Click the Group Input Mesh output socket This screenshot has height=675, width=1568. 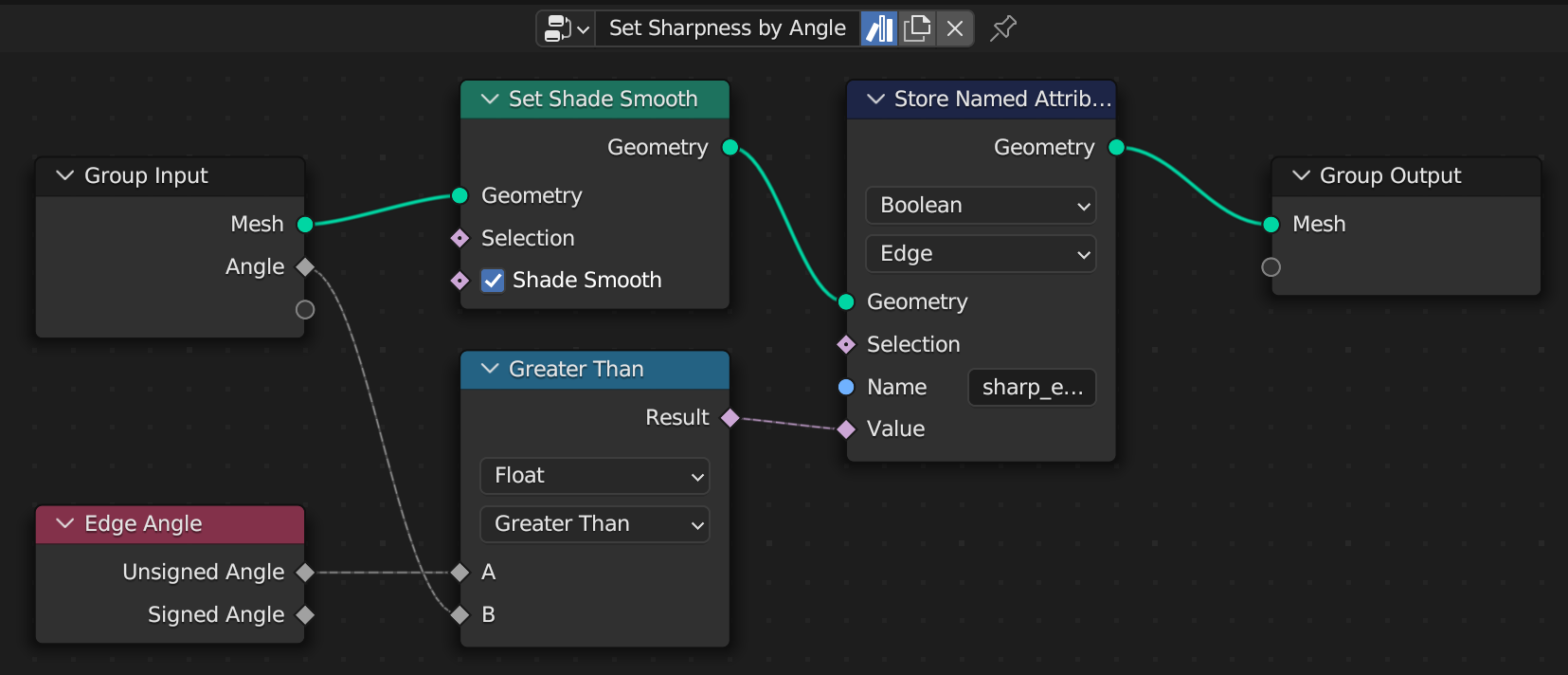pos(305,225)
